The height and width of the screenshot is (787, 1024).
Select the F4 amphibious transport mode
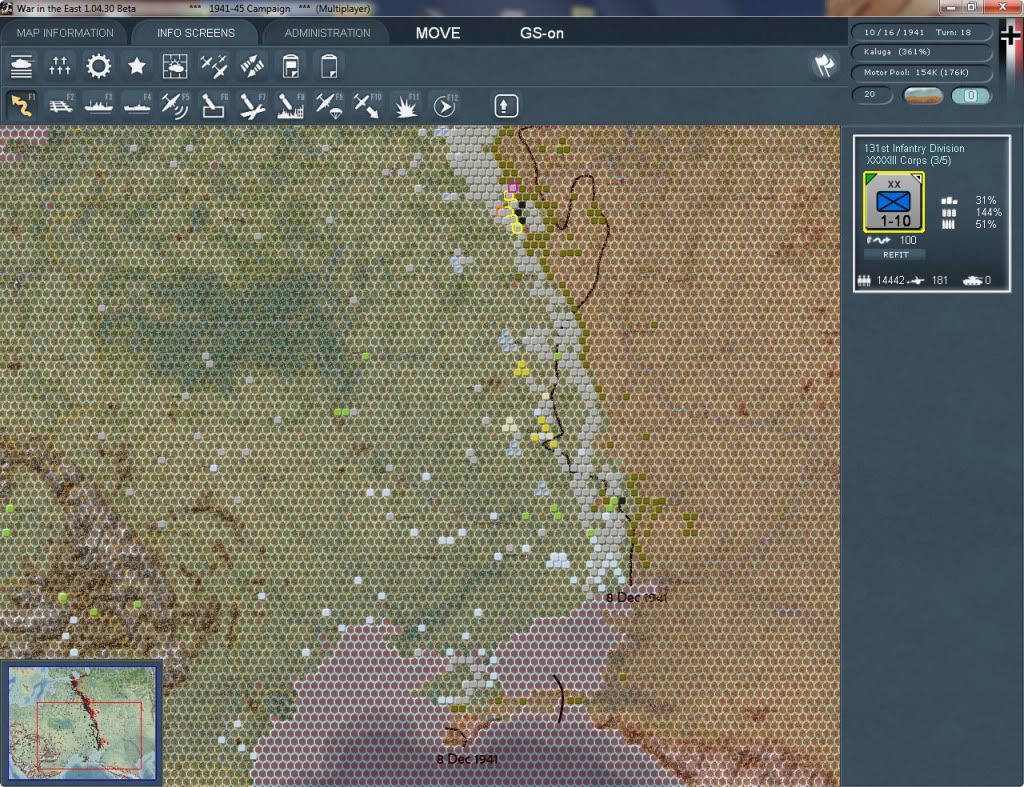137,106
